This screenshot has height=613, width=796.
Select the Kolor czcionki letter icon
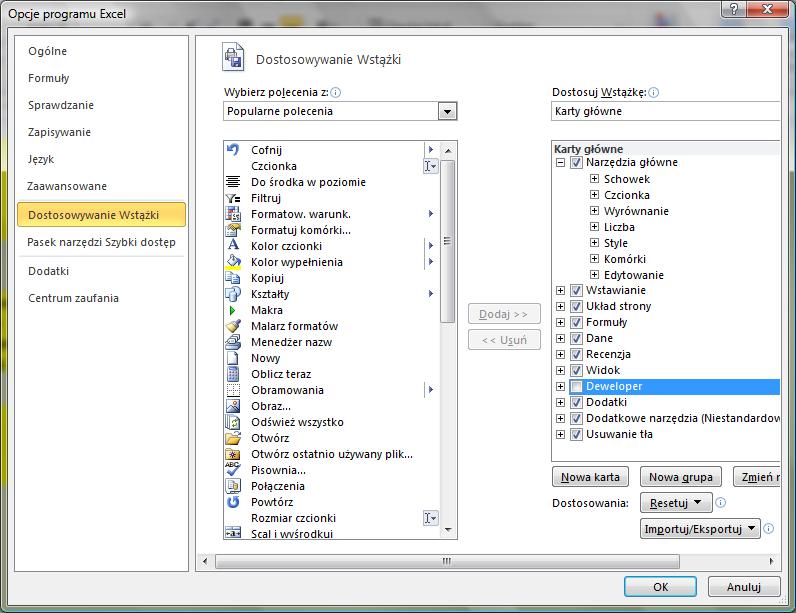[233, 246]
